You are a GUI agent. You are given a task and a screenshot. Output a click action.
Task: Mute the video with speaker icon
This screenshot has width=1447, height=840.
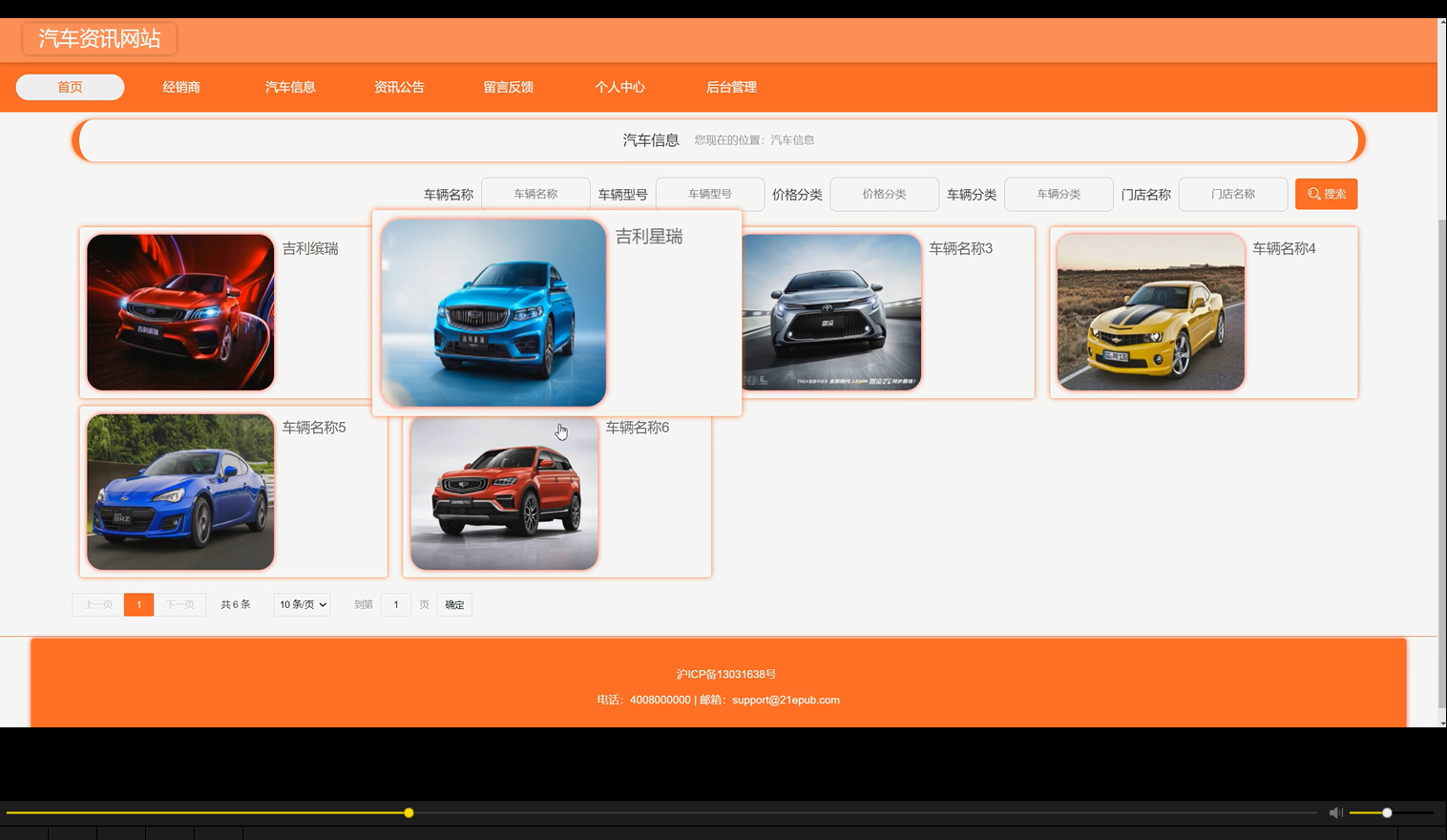click(x=1335, y=812)
